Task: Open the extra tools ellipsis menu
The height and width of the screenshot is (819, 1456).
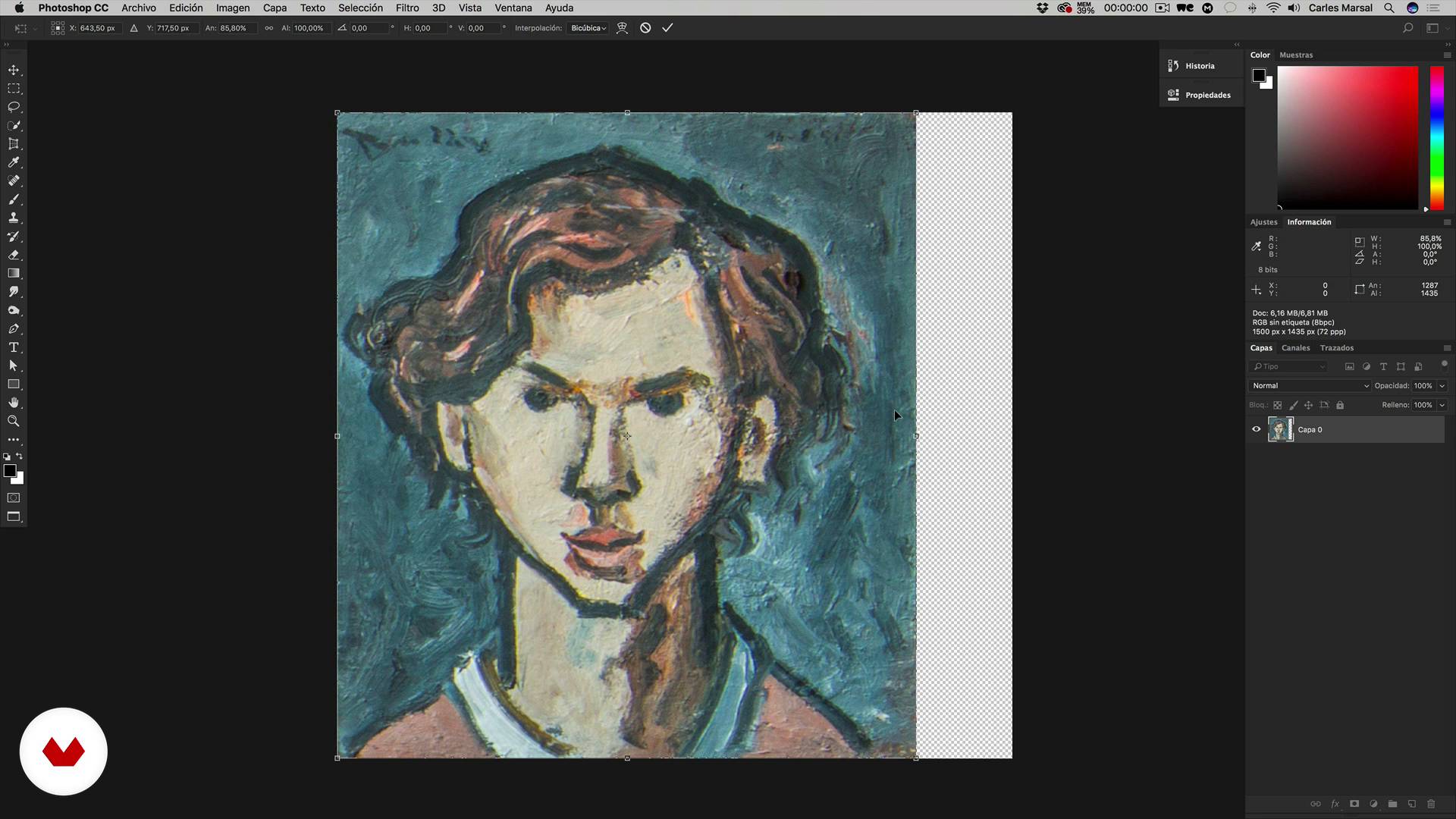Action: [14, 440]
